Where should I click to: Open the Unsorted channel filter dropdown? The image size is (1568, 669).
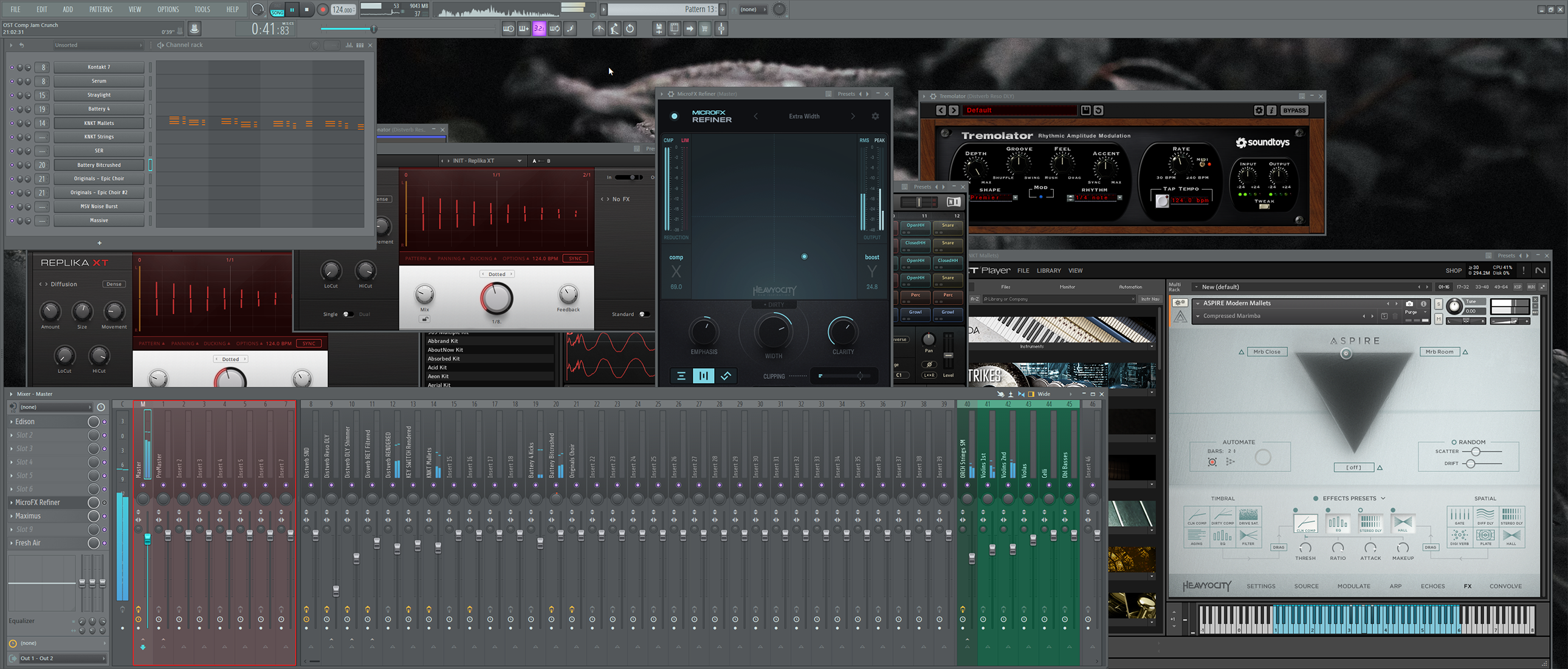[98, 45]
